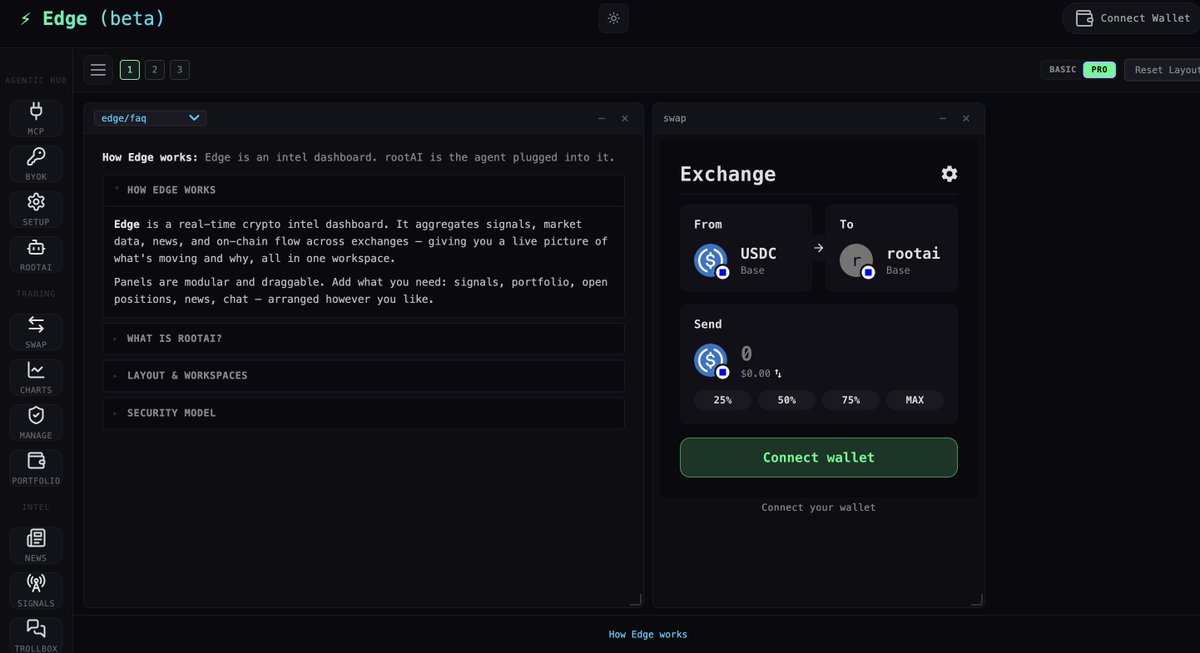Click the green Connect wallet button
Screen dimensions: 1200x653
pos(819,457)
